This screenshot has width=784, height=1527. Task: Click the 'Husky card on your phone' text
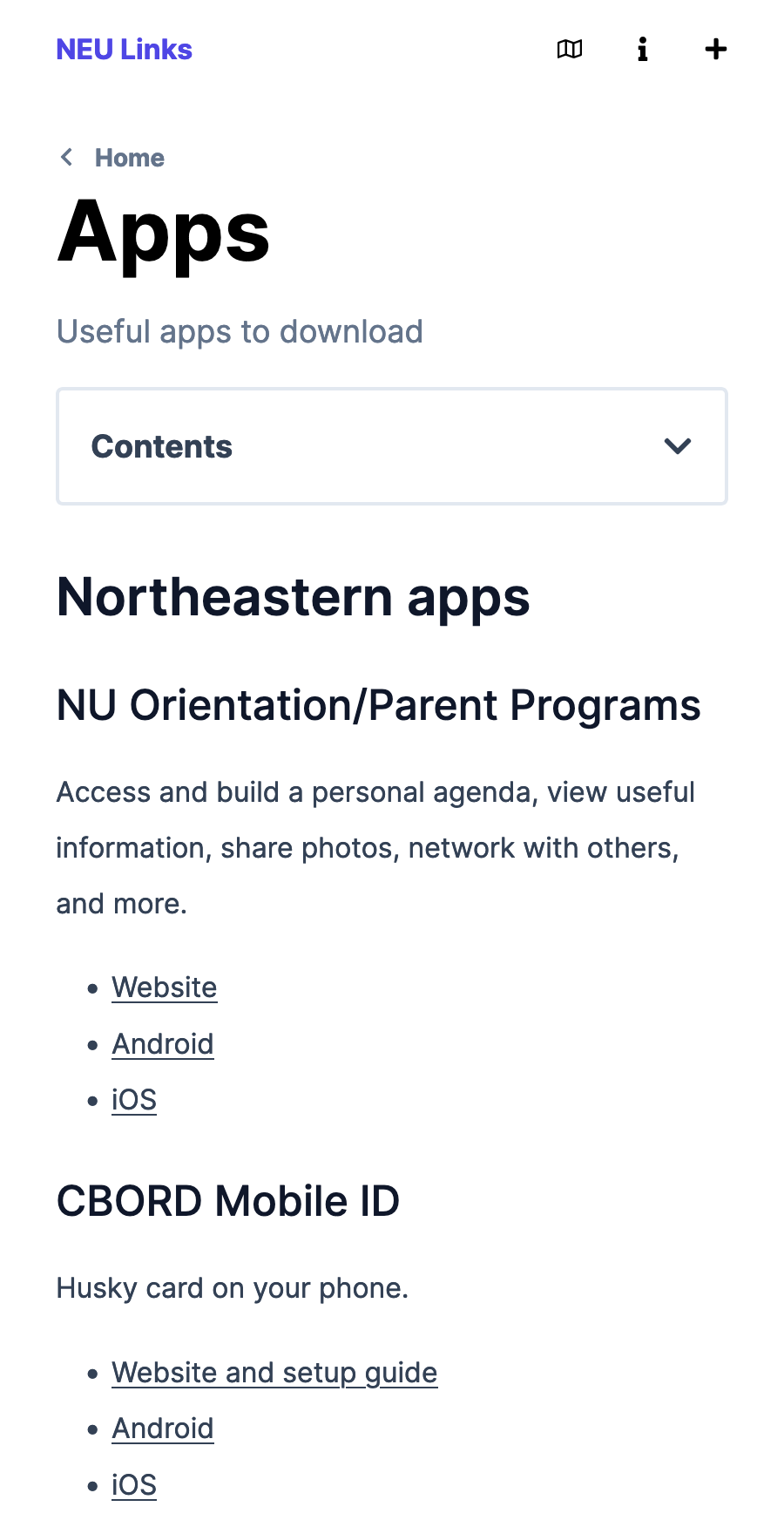click(233, 1288)
